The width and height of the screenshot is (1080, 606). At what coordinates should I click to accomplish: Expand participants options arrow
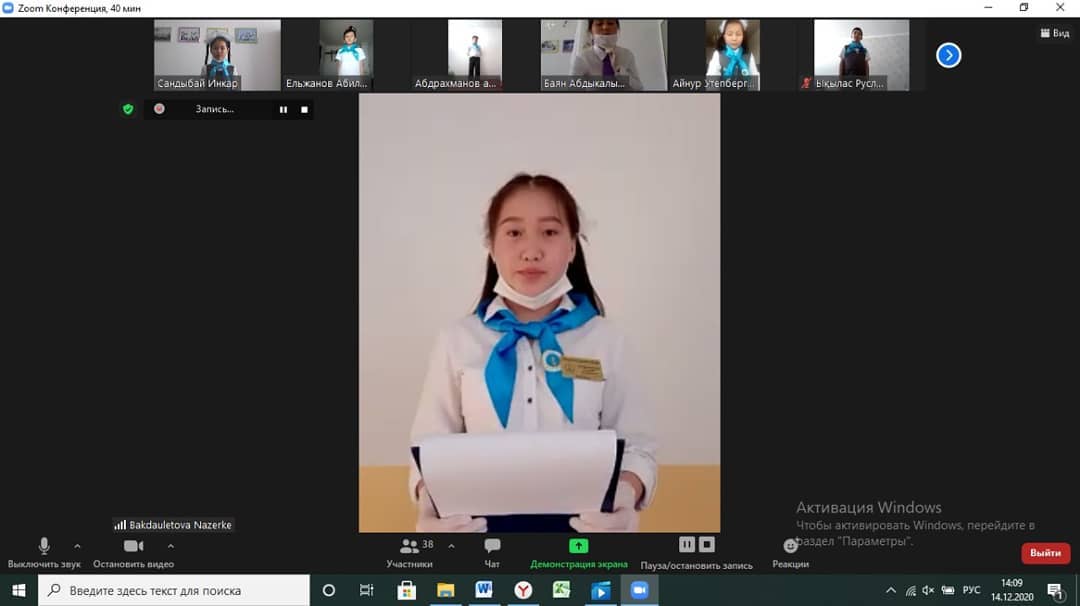(451, 546)
